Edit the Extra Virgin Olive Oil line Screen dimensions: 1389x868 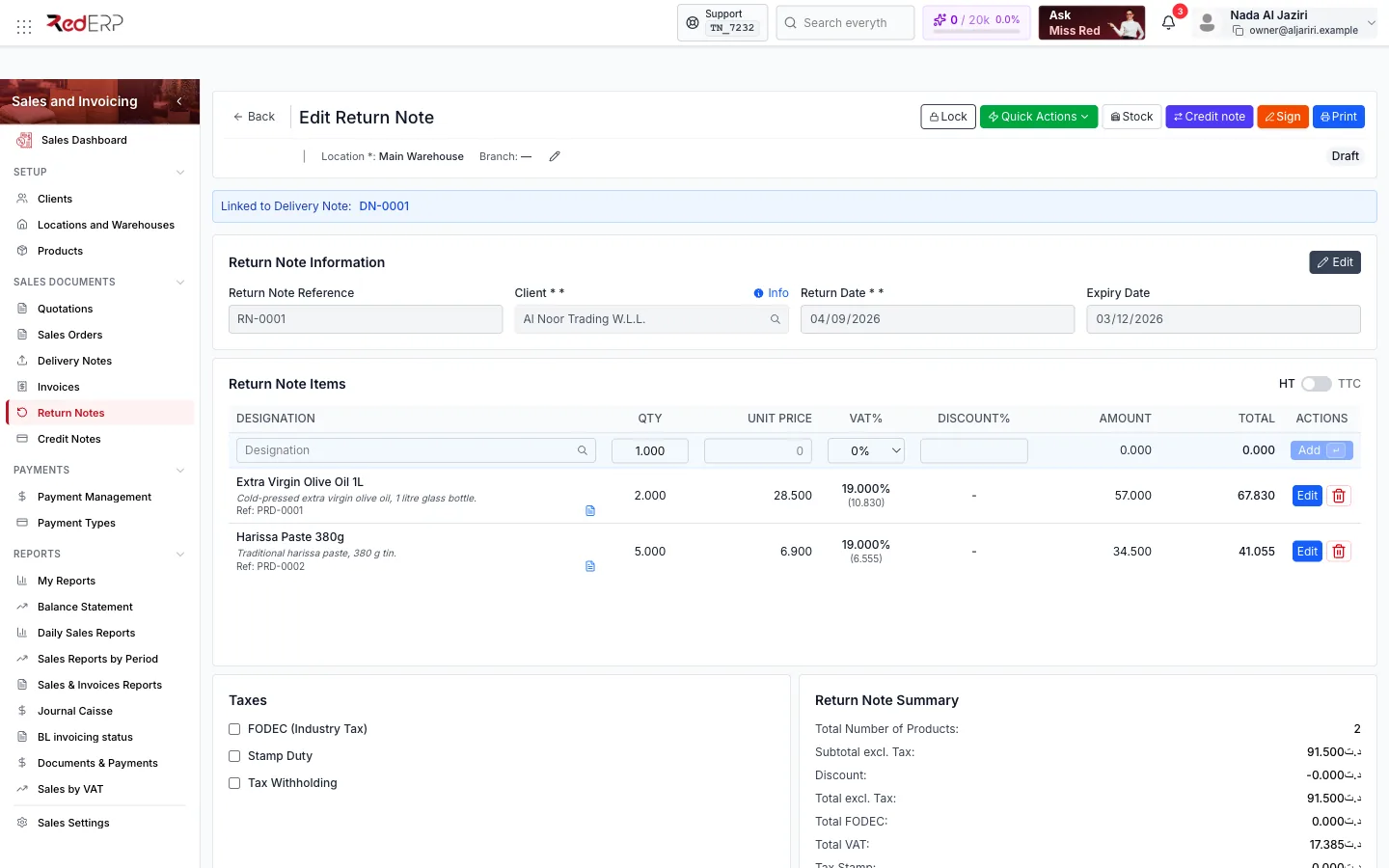point(1307,496)
